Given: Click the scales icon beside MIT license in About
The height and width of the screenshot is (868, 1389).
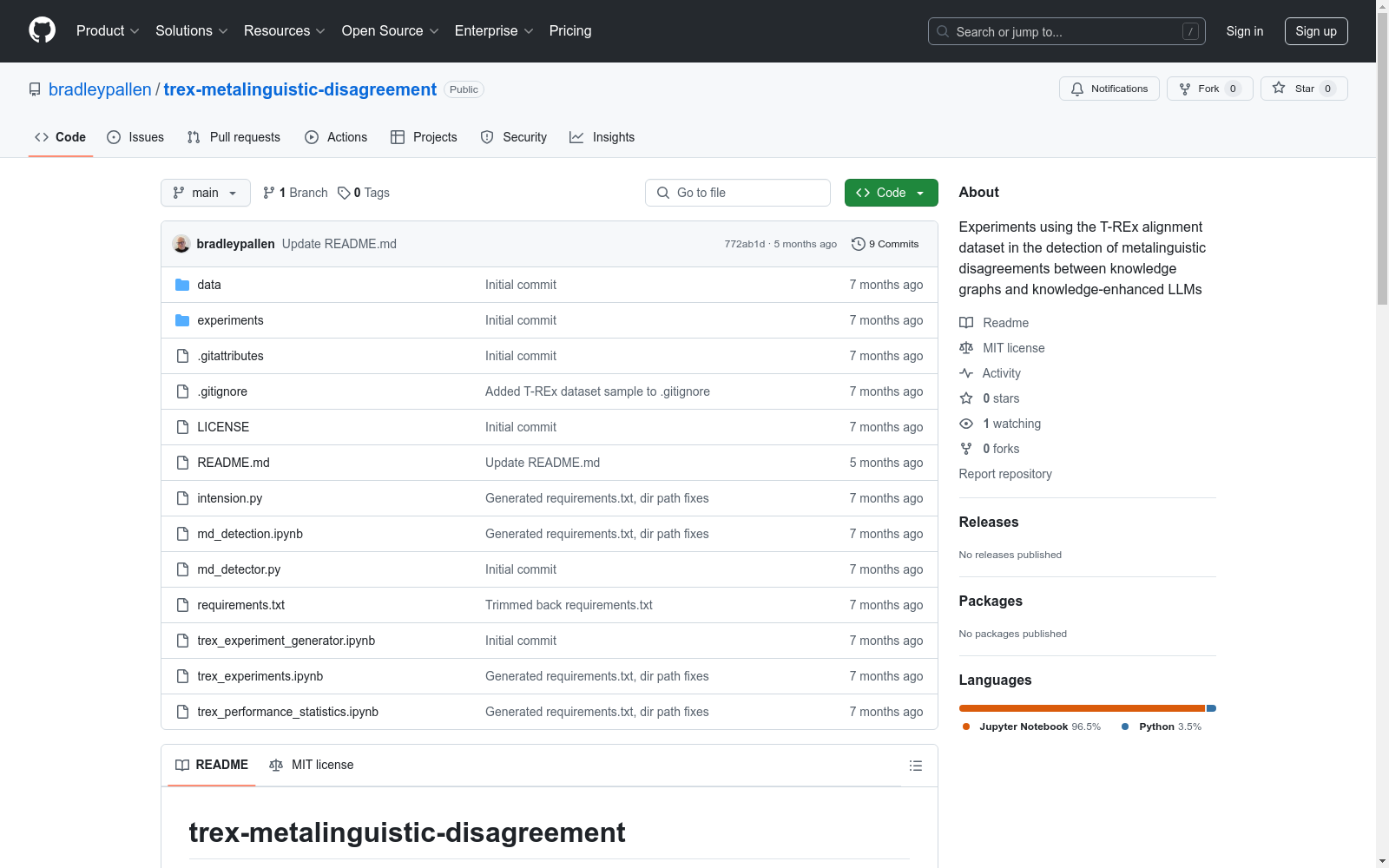Looking at the screenshot, I should click(966, 348).
